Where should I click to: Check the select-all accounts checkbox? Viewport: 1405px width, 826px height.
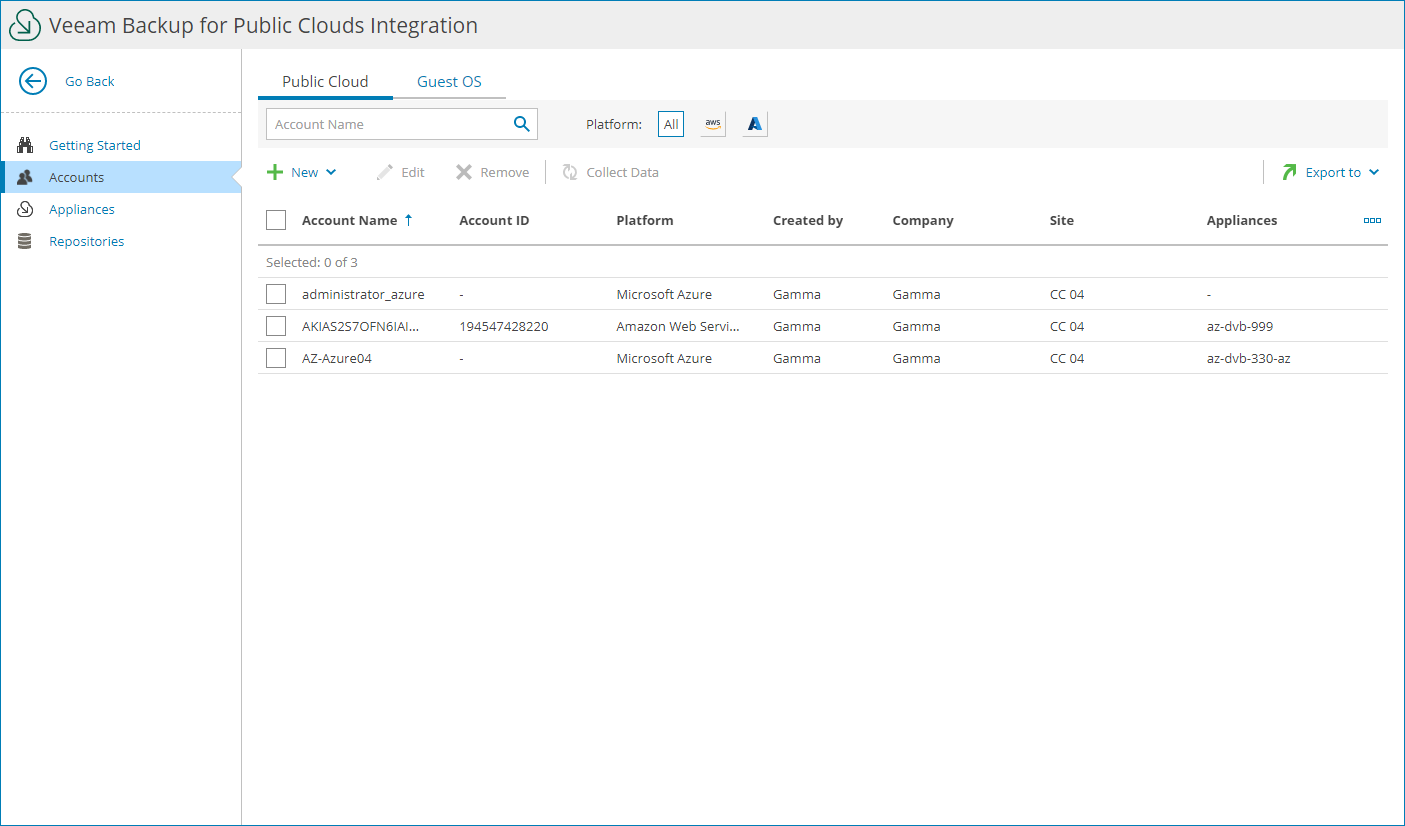(x=276, y=220)
